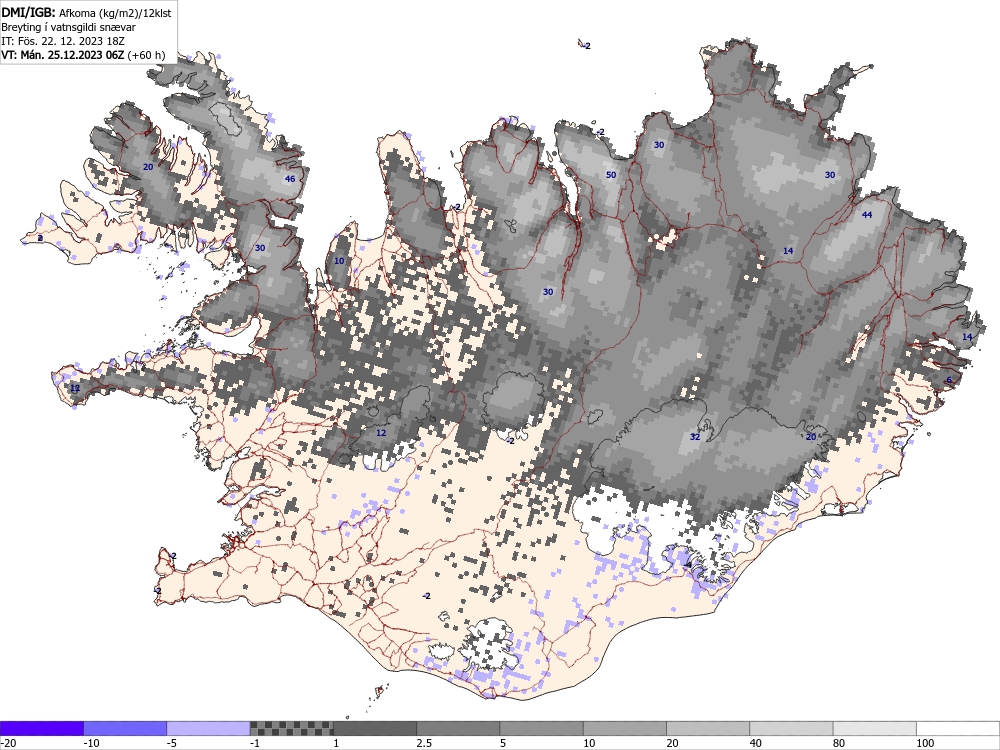This screenshot has height=750, width=1000.
Task: Click the '6' value on the east coast
Action: pos(949,380)
